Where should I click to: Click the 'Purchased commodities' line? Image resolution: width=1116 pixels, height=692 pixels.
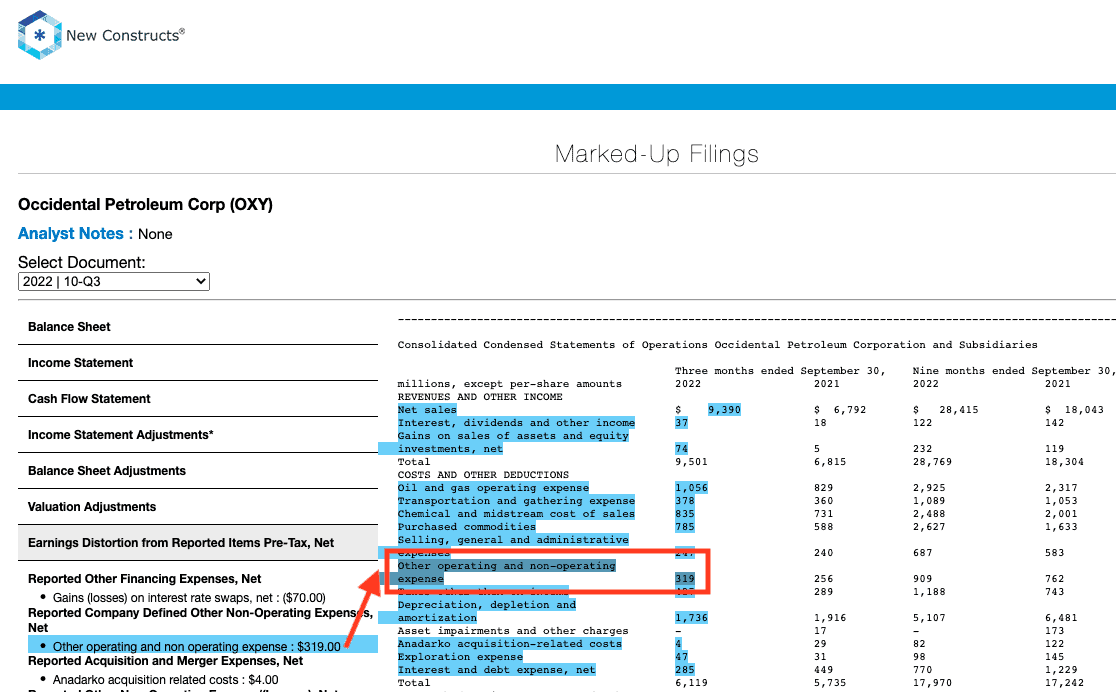[x=467, y=527]
